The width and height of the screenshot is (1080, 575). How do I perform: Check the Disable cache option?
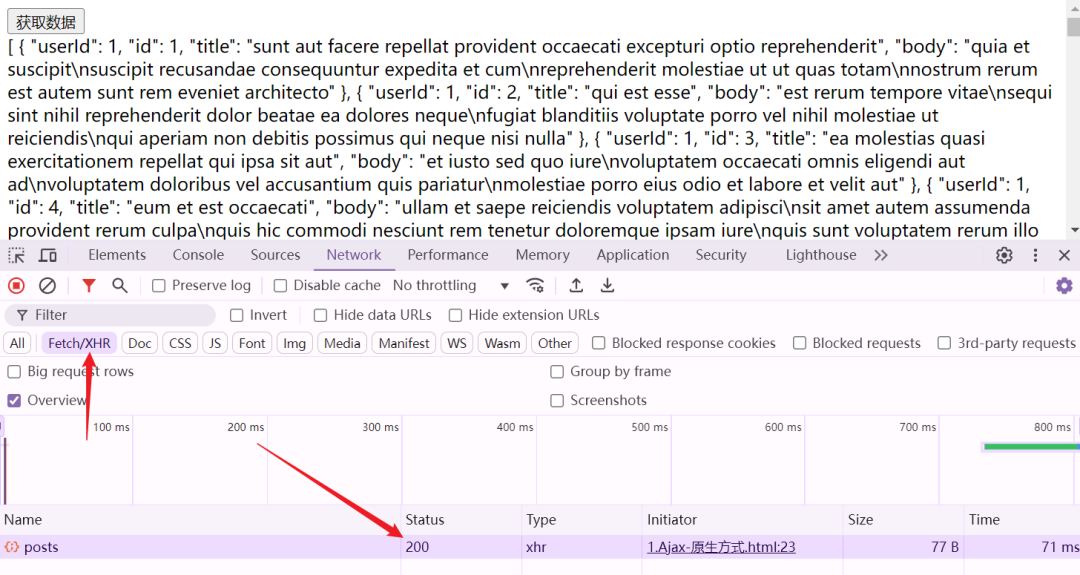[281, 286]
